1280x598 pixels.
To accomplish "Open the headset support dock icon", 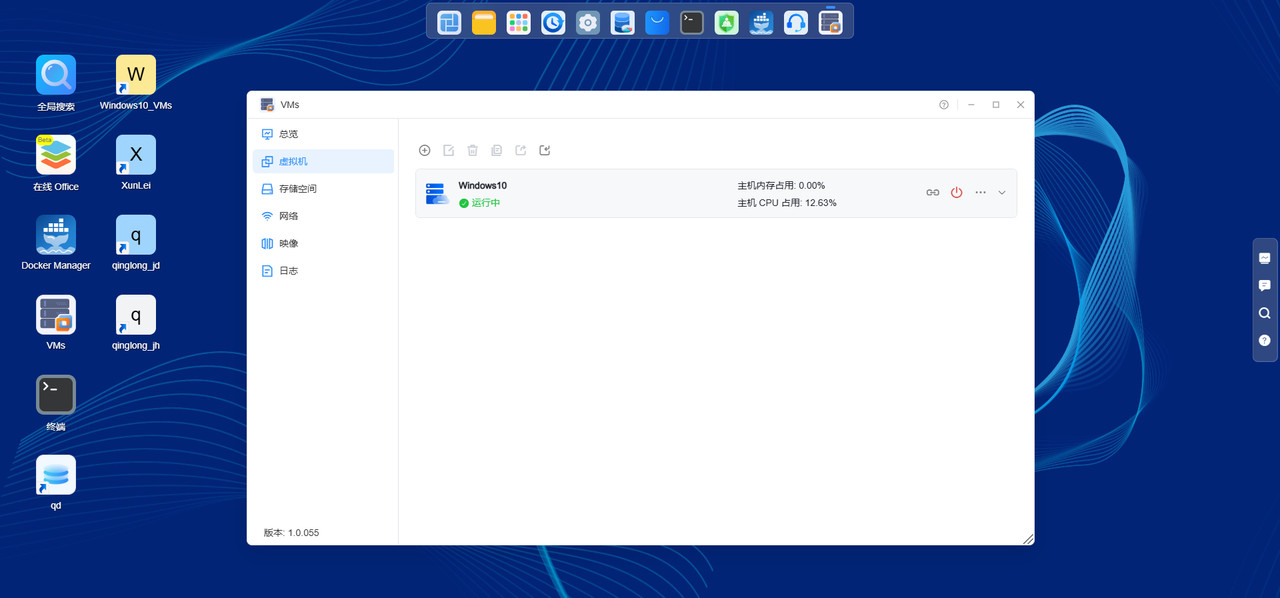I will [796, 22].
